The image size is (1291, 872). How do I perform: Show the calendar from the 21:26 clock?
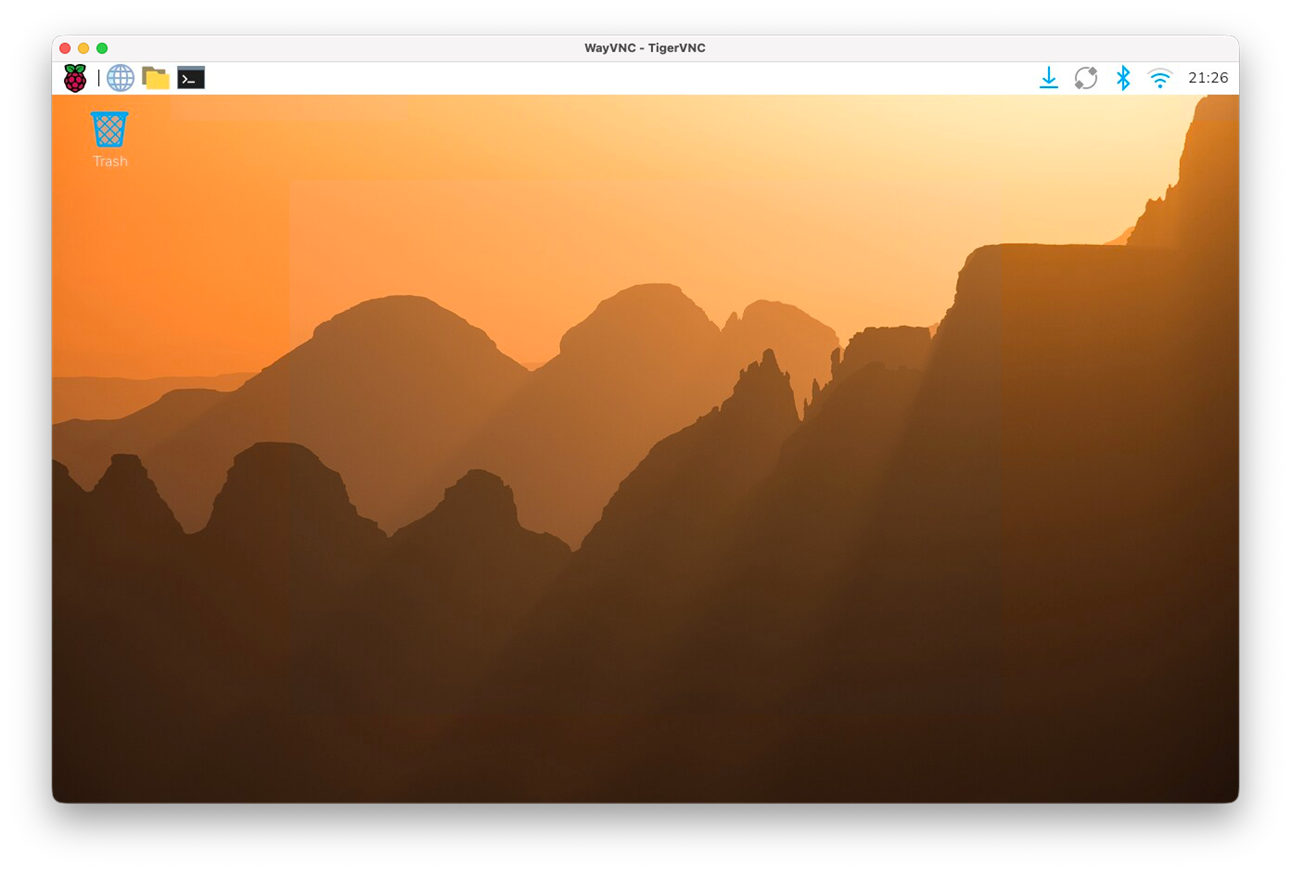point(1208,78)
